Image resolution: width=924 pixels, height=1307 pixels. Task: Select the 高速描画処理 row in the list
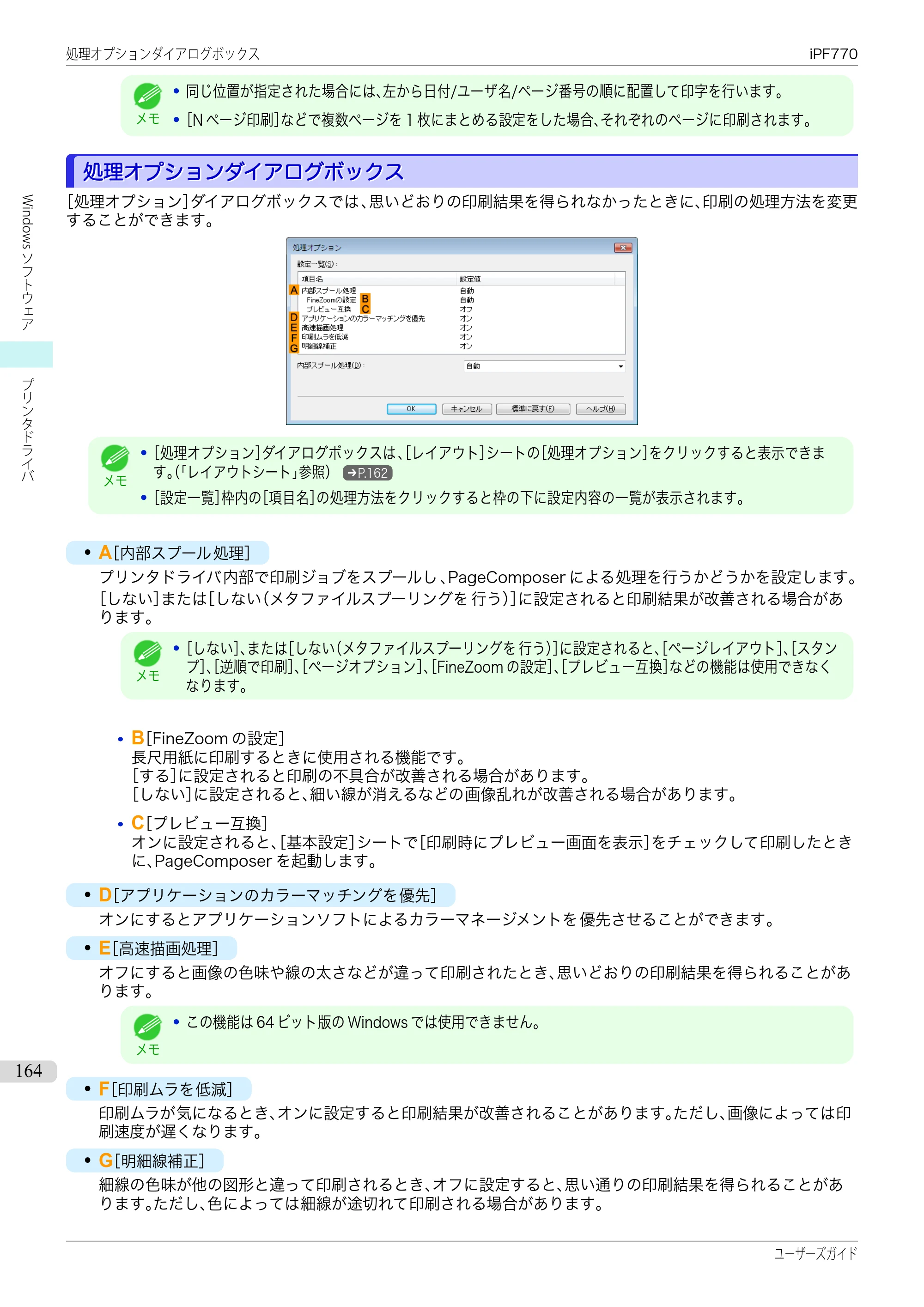point(461,327)
